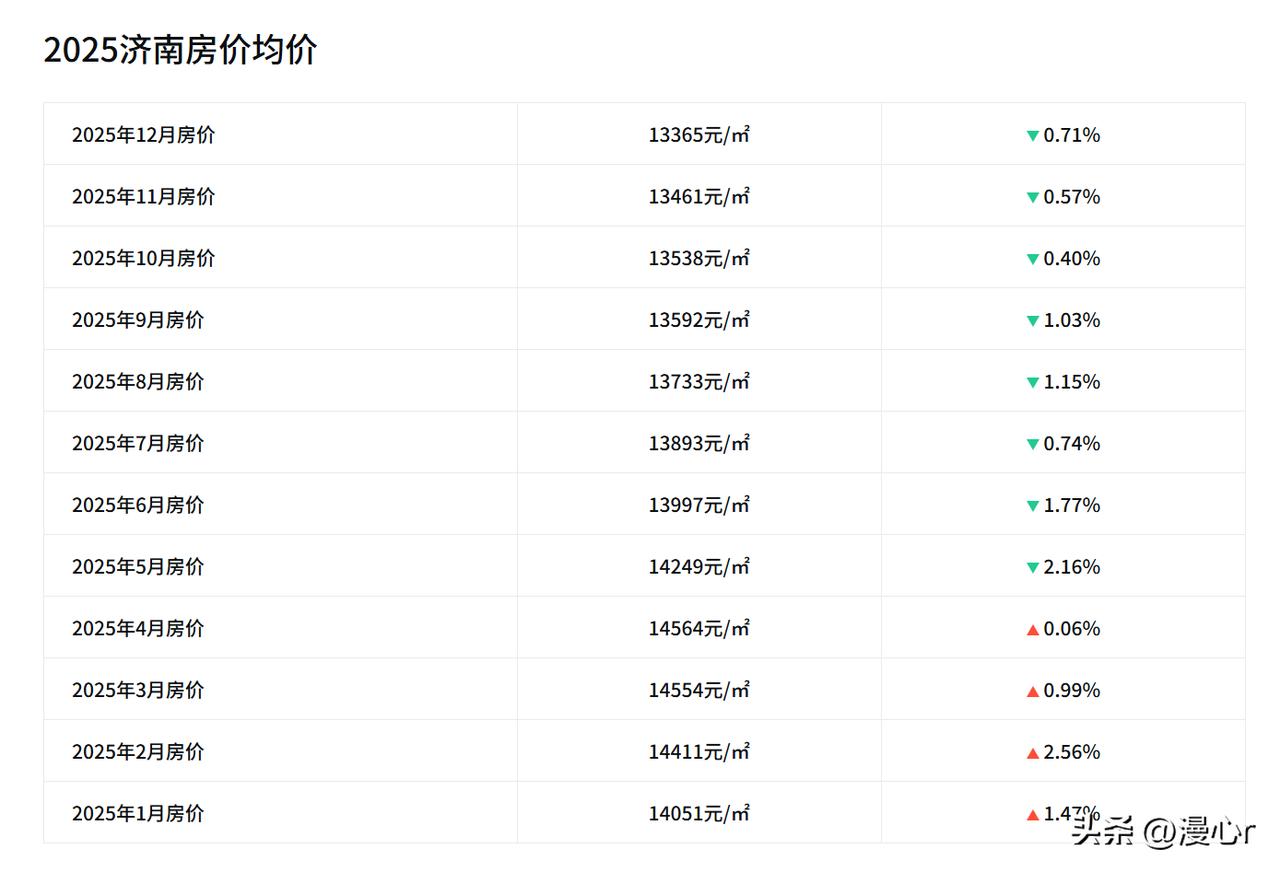Click the 14051元/㎡ price cell
The image size is (1280, 872).
point(699,813)
